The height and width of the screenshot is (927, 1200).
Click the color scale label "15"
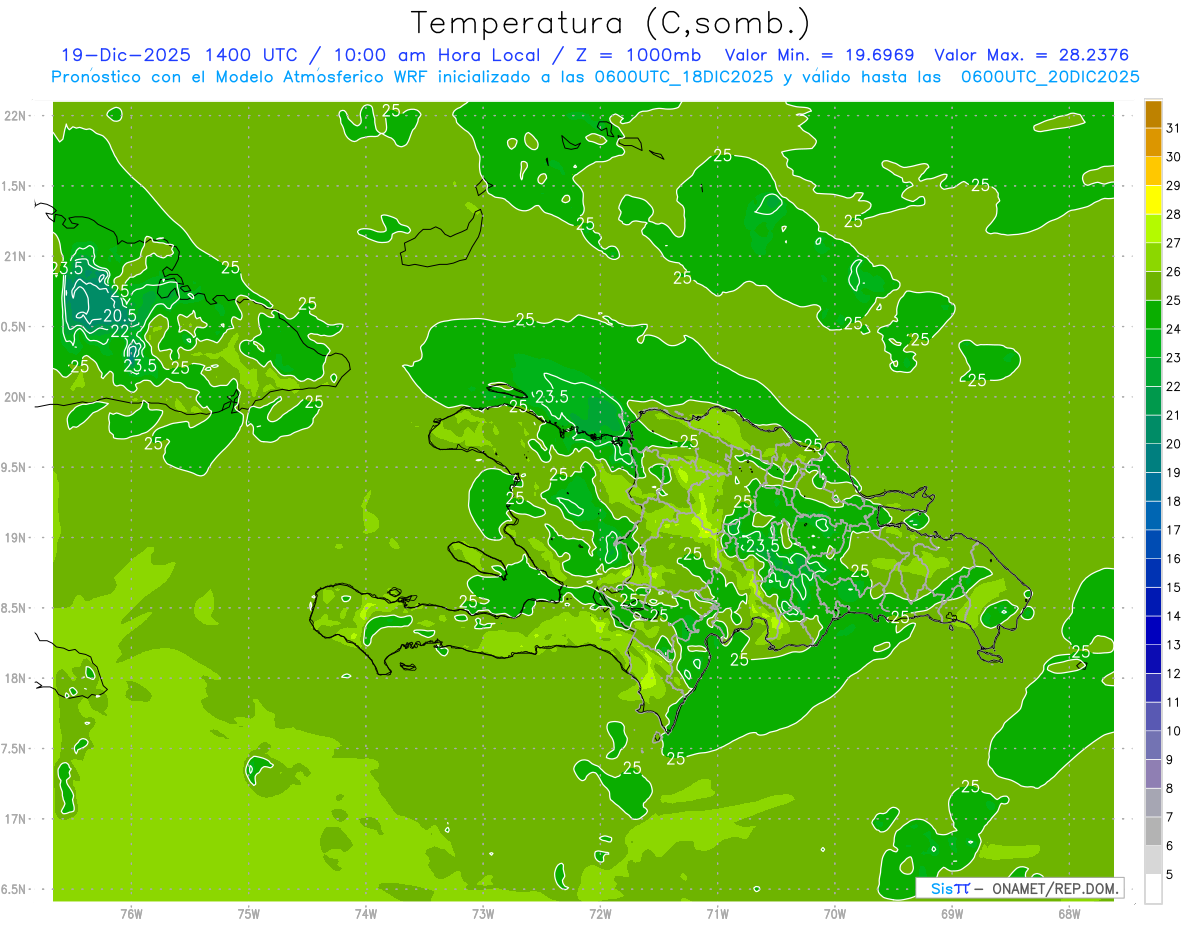click(x=1174, y=587)
